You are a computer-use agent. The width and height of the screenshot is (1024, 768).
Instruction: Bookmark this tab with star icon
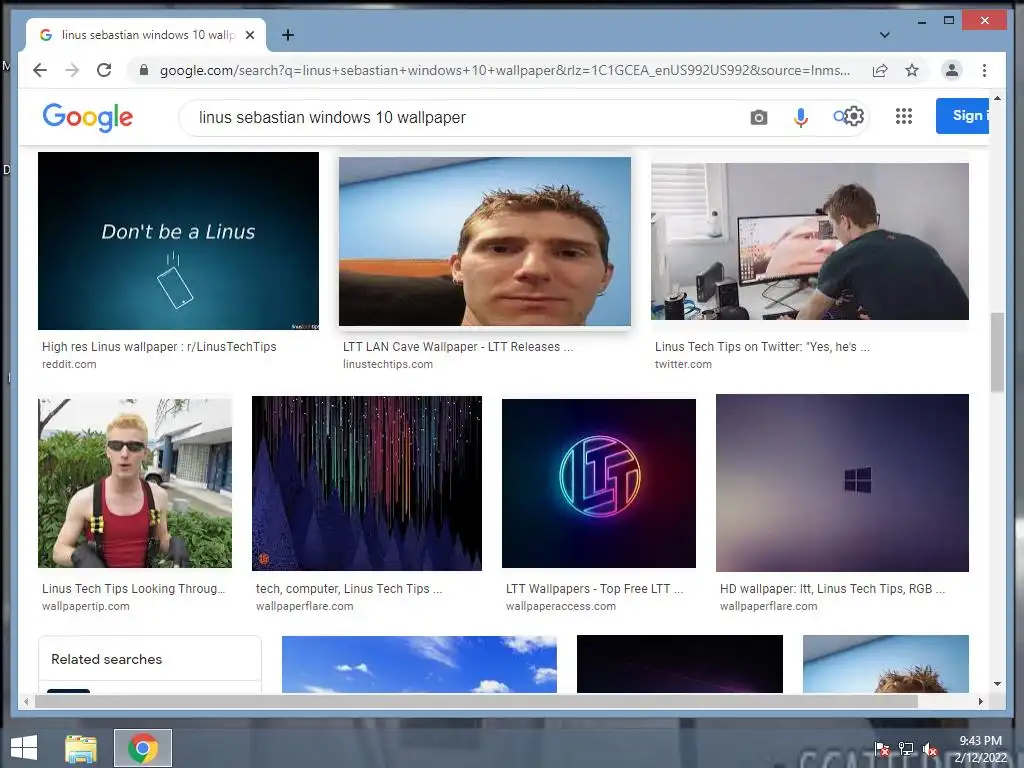tap(912, 70)
